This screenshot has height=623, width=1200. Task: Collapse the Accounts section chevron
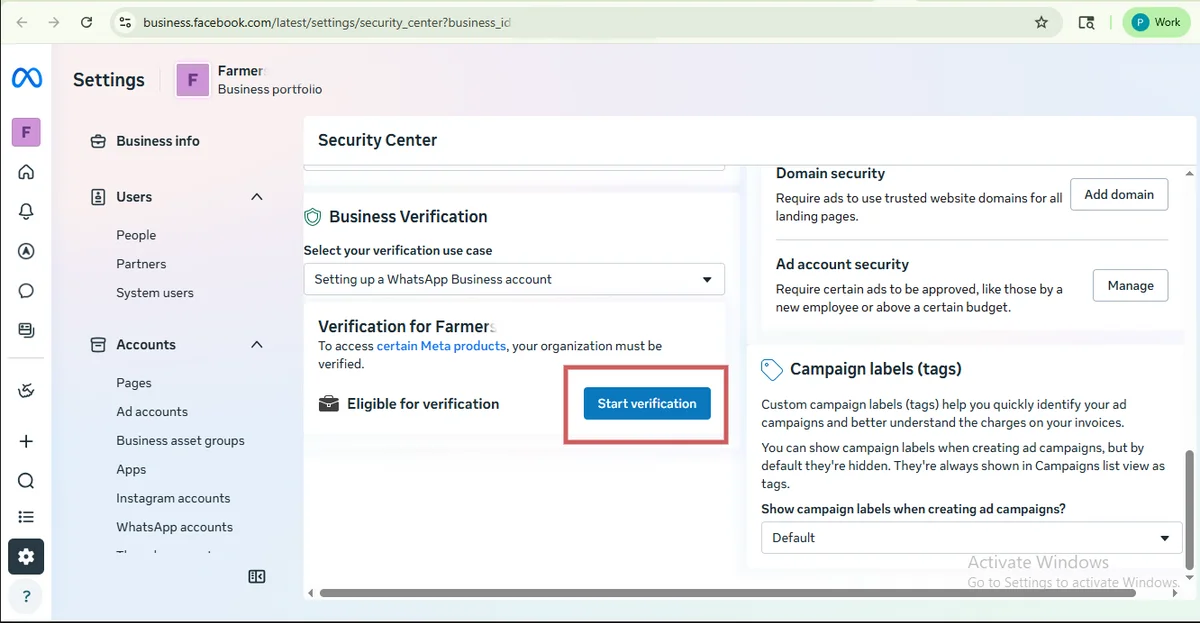(x=257, y=345)
